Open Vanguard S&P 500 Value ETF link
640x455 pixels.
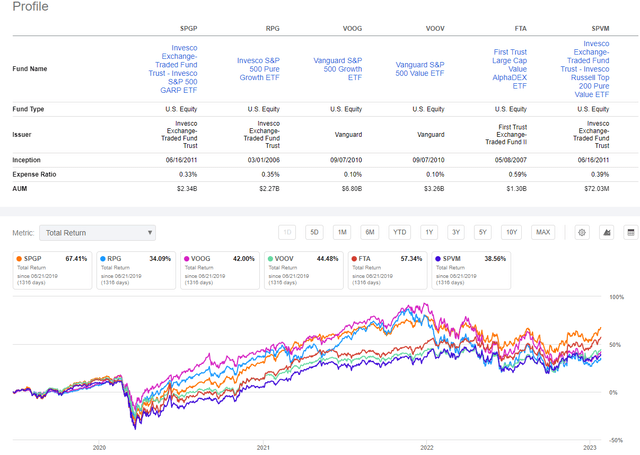pyautogui.click(x=420, y=69)
